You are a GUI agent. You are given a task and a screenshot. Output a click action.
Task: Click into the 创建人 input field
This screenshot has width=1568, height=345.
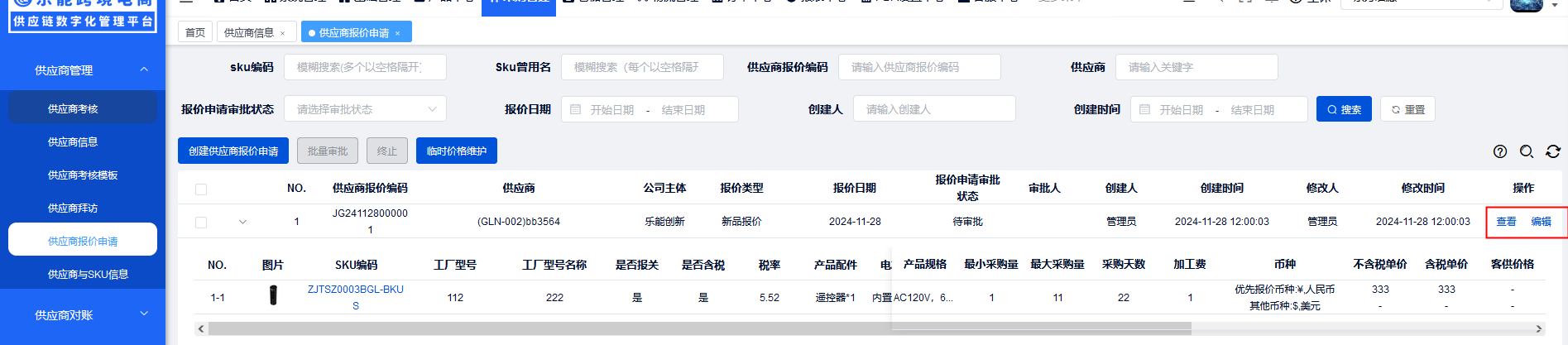(934, 108)
